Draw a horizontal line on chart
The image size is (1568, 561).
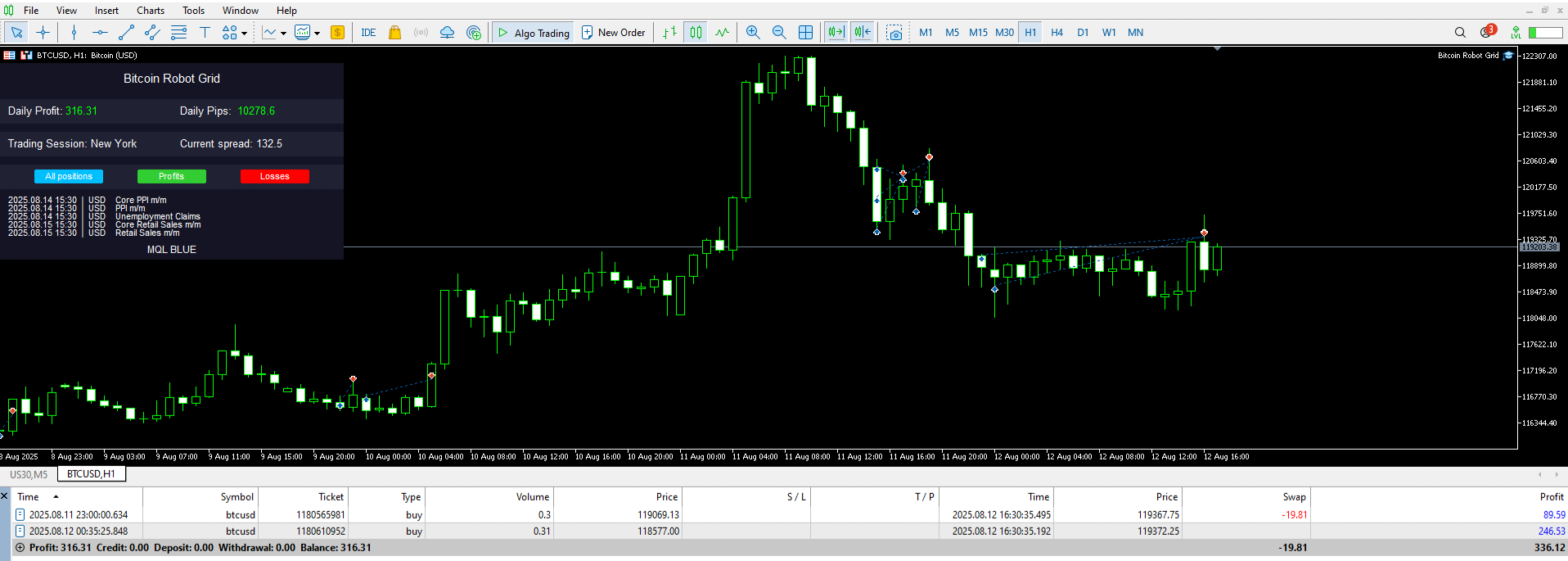click(x=100, y=33)
